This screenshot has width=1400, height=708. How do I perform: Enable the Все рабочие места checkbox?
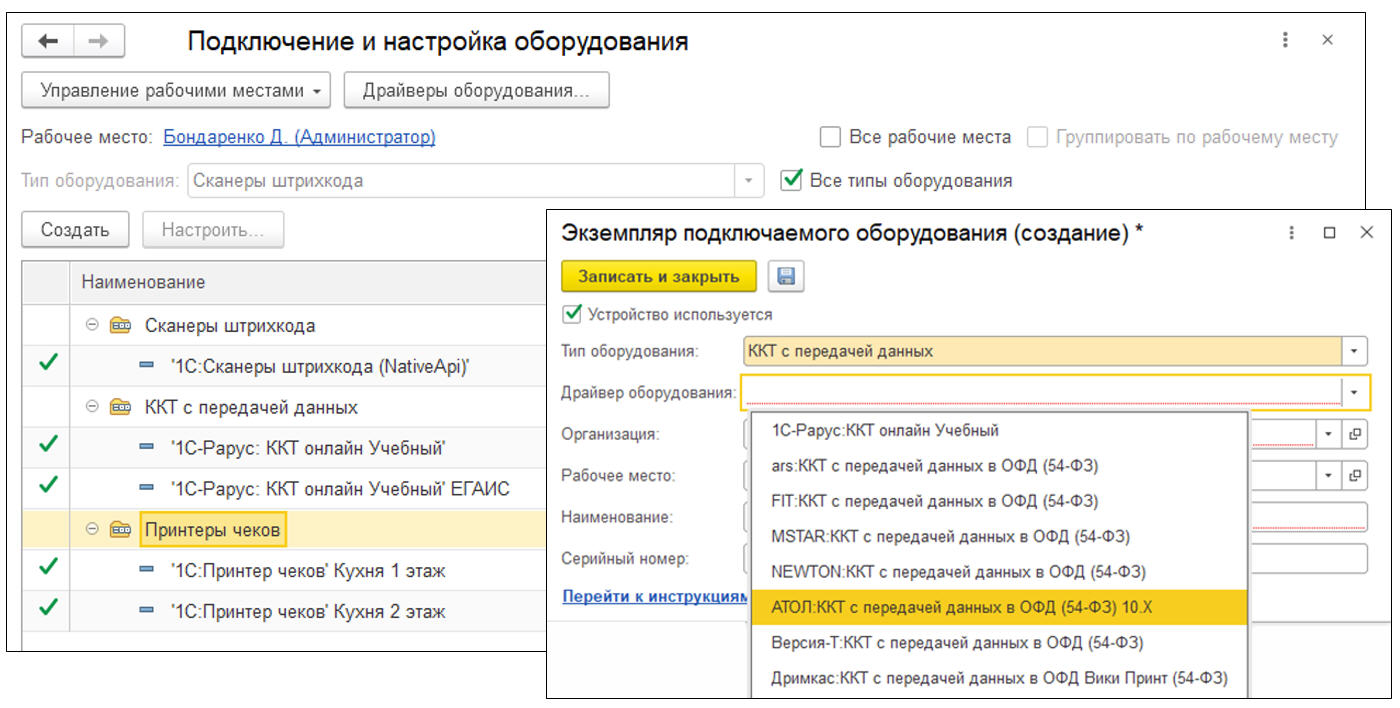click(x=829, y=137)
